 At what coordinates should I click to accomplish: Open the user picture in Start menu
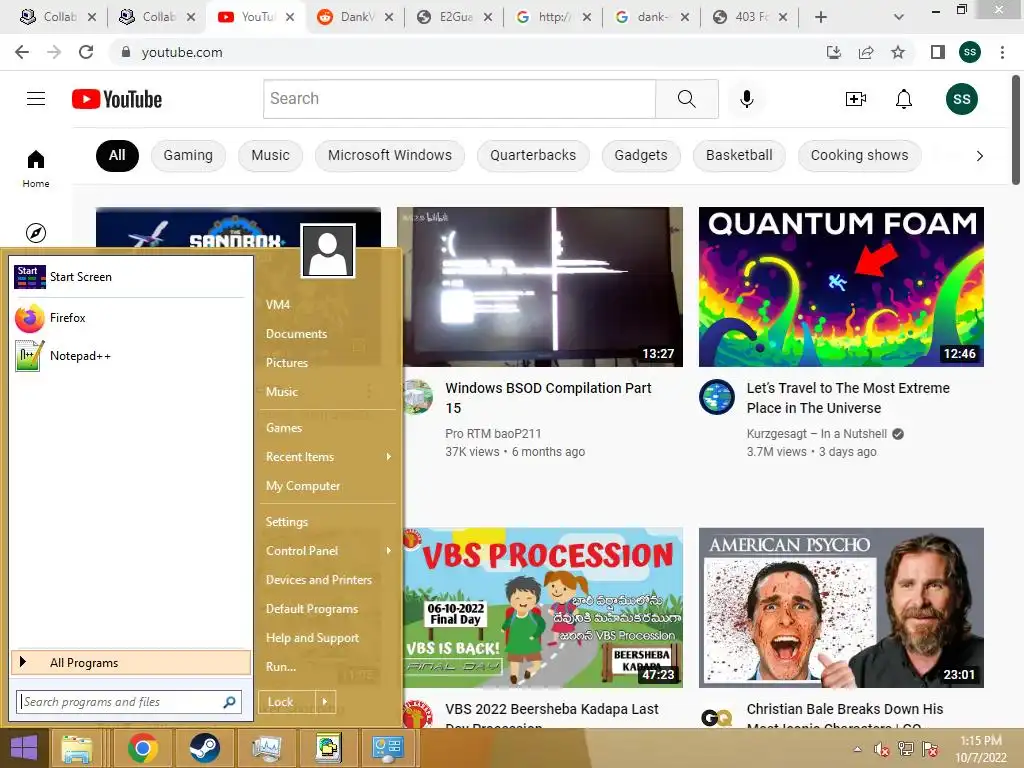tap(328, 251)
